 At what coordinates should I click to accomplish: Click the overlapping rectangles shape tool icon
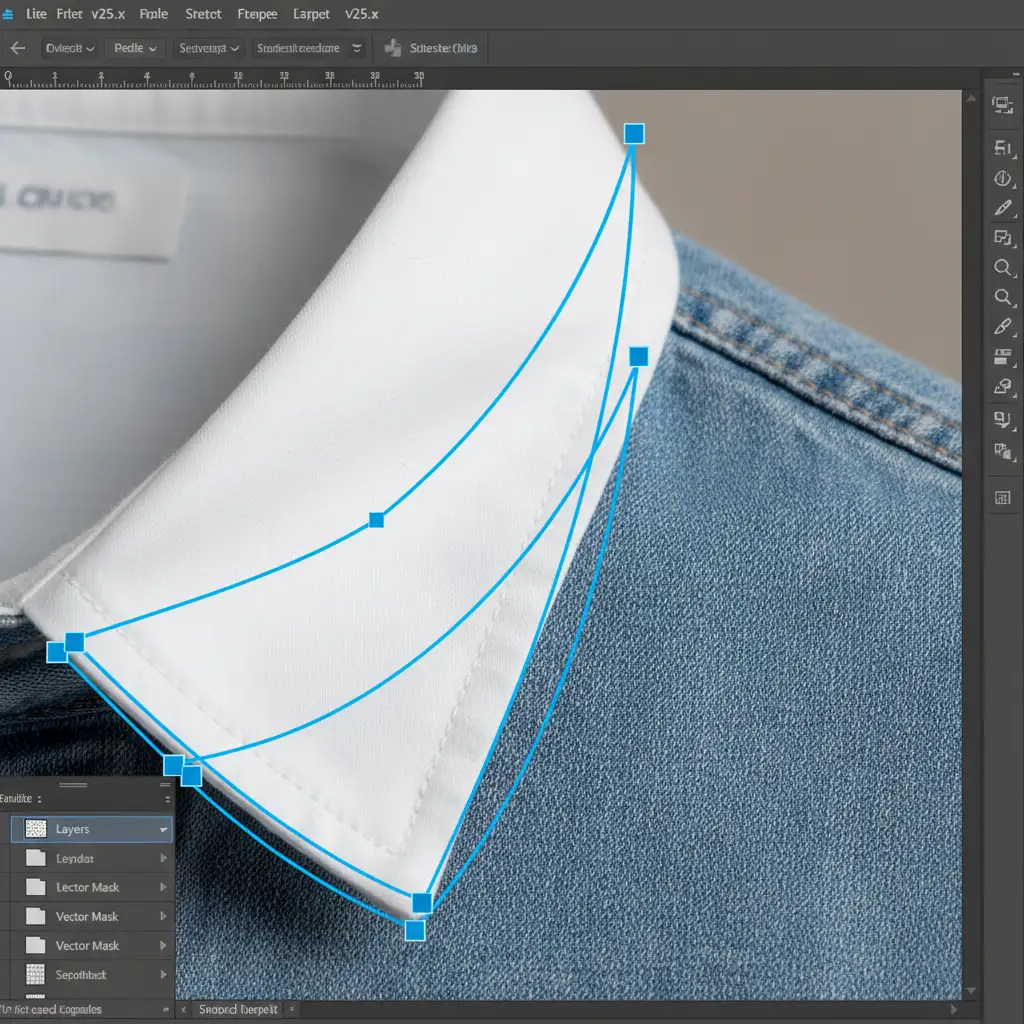tap(1002, 238)
